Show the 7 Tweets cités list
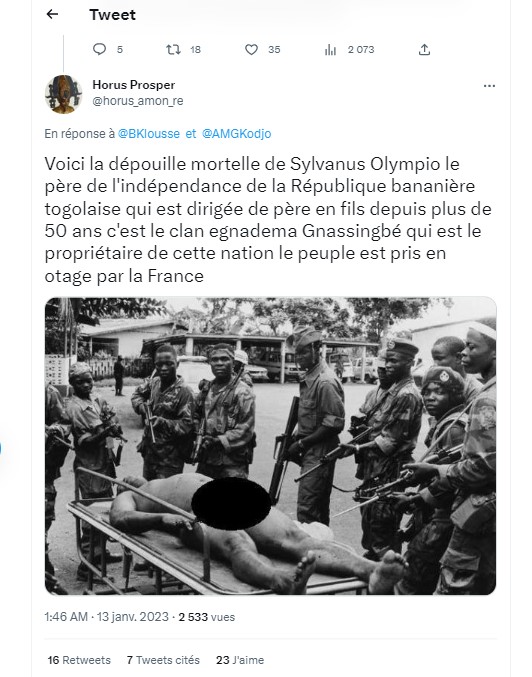The width and height of the screenshot is (532, 677). point(163,660)
